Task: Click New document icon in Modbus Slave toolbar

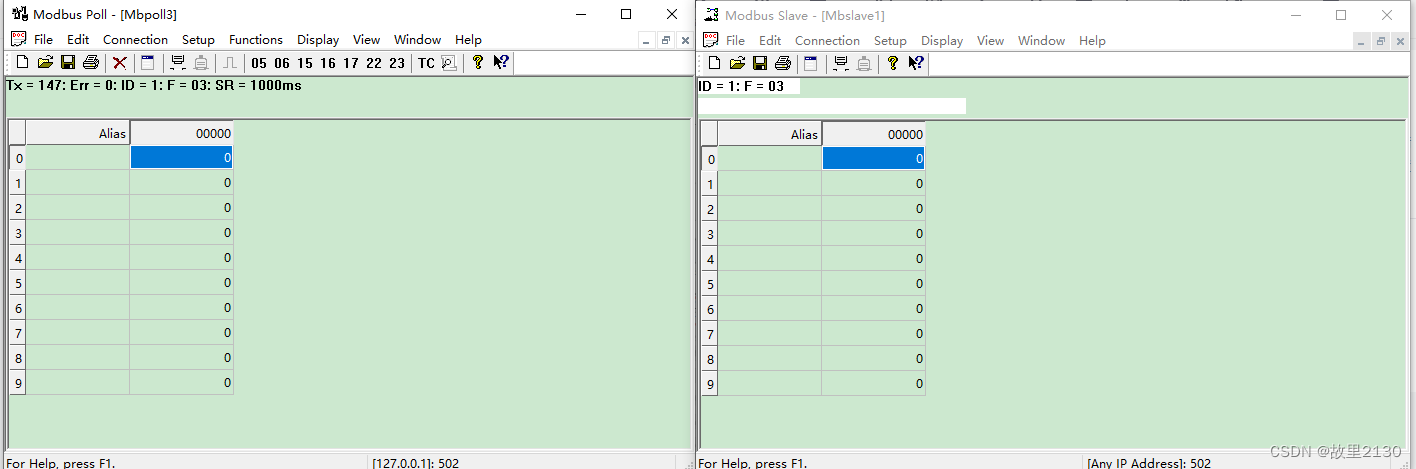Action: [715, 63]
